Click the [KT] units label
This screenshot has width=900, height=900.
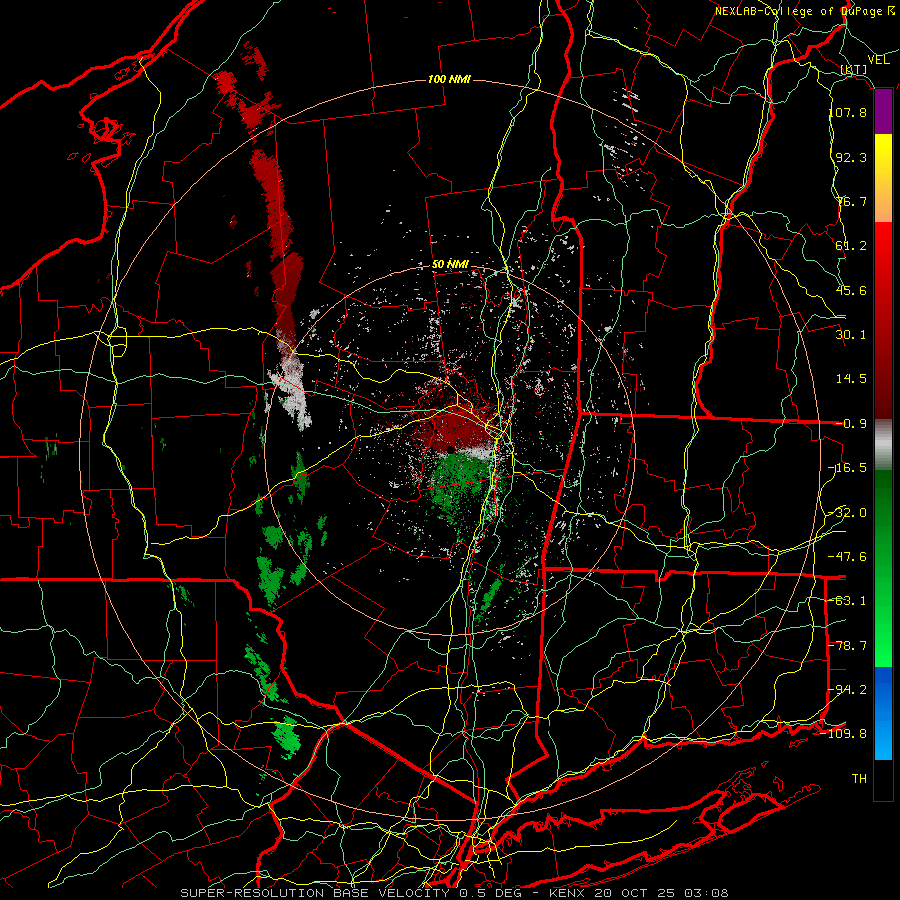tap(854, 70)
